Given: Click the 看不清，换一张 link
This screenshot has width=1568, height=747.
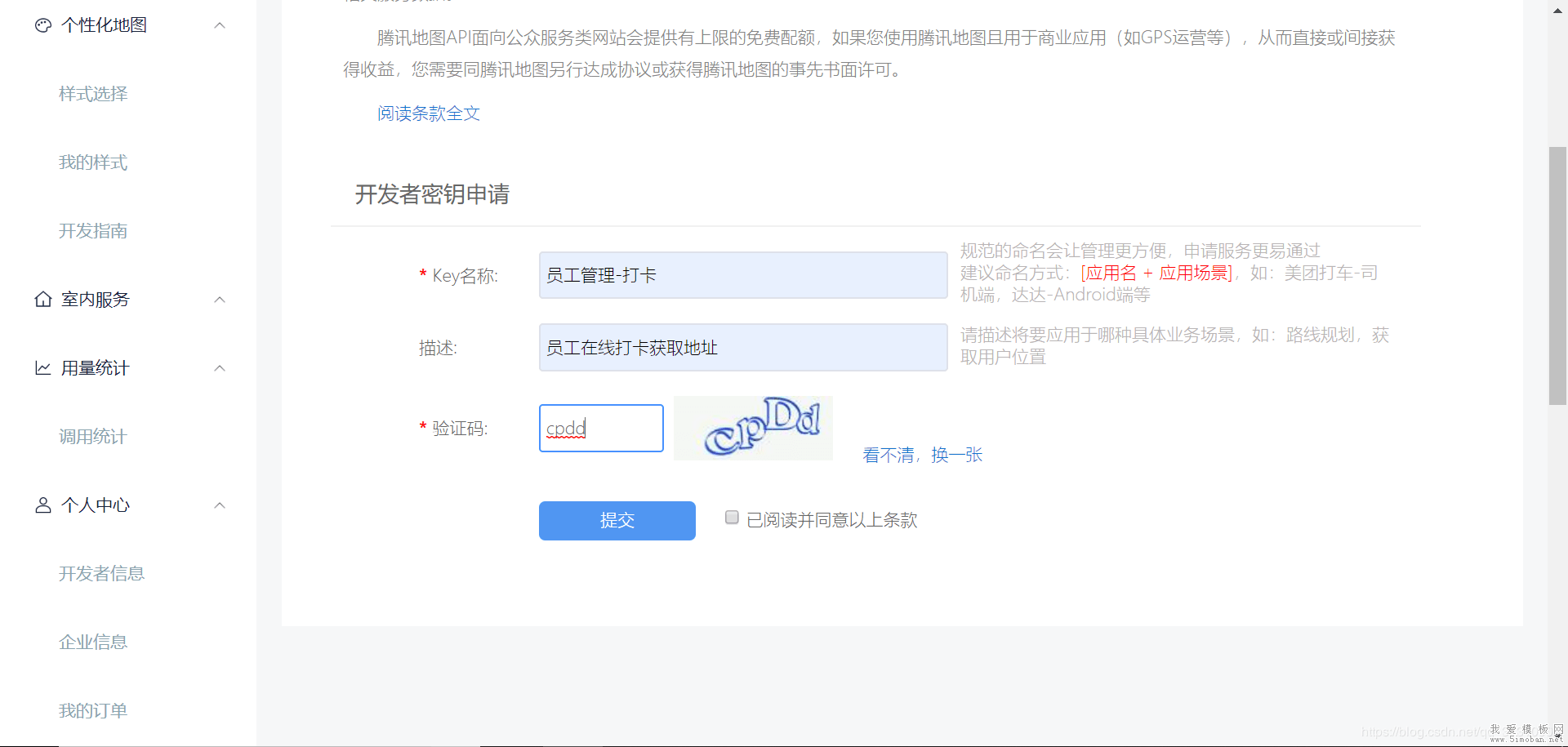Looking at the screenshot, I should click(x=922, y=455).
